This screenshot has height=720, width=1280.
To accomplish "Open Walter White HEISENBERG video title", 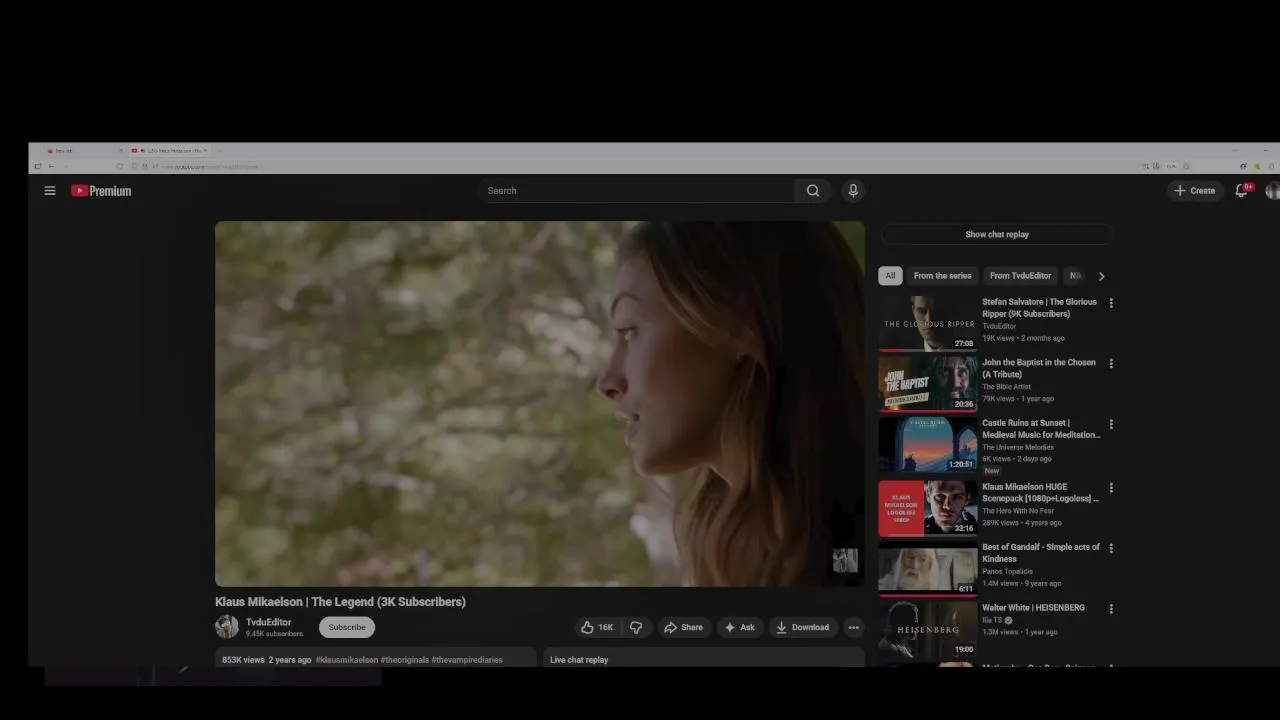I will (1033, 608).
